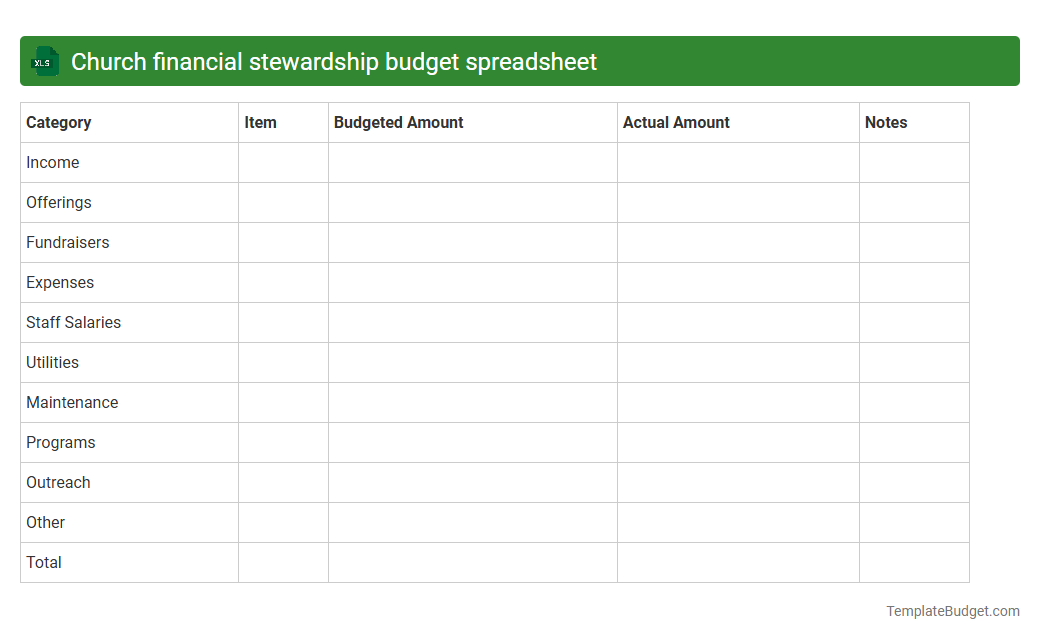Click the Other category cell
This screenshot has width=1040, height=640.
pyautogui.click(x=45, y=522)
